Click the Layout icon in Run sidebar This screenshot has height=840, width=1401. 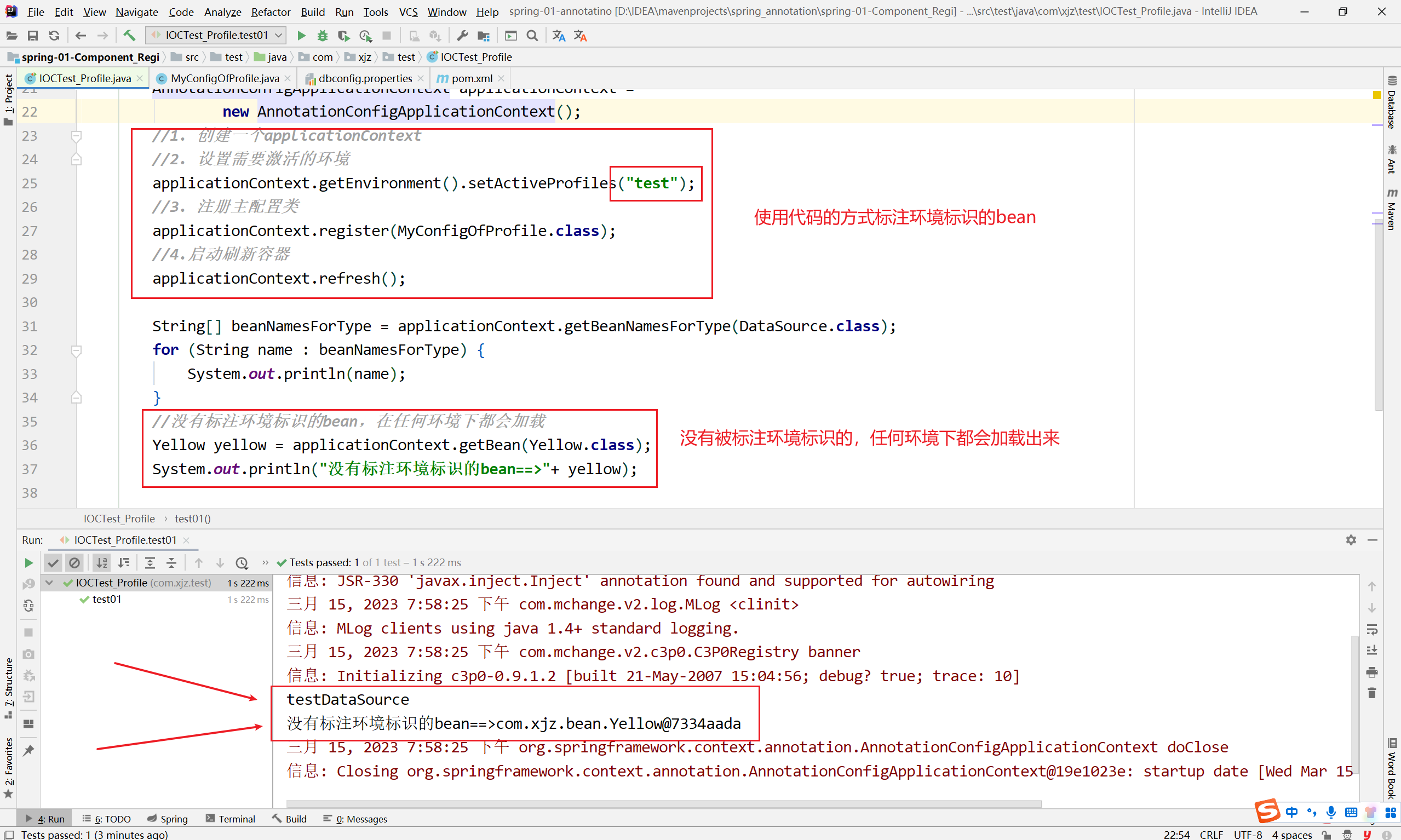pos(28,724)
